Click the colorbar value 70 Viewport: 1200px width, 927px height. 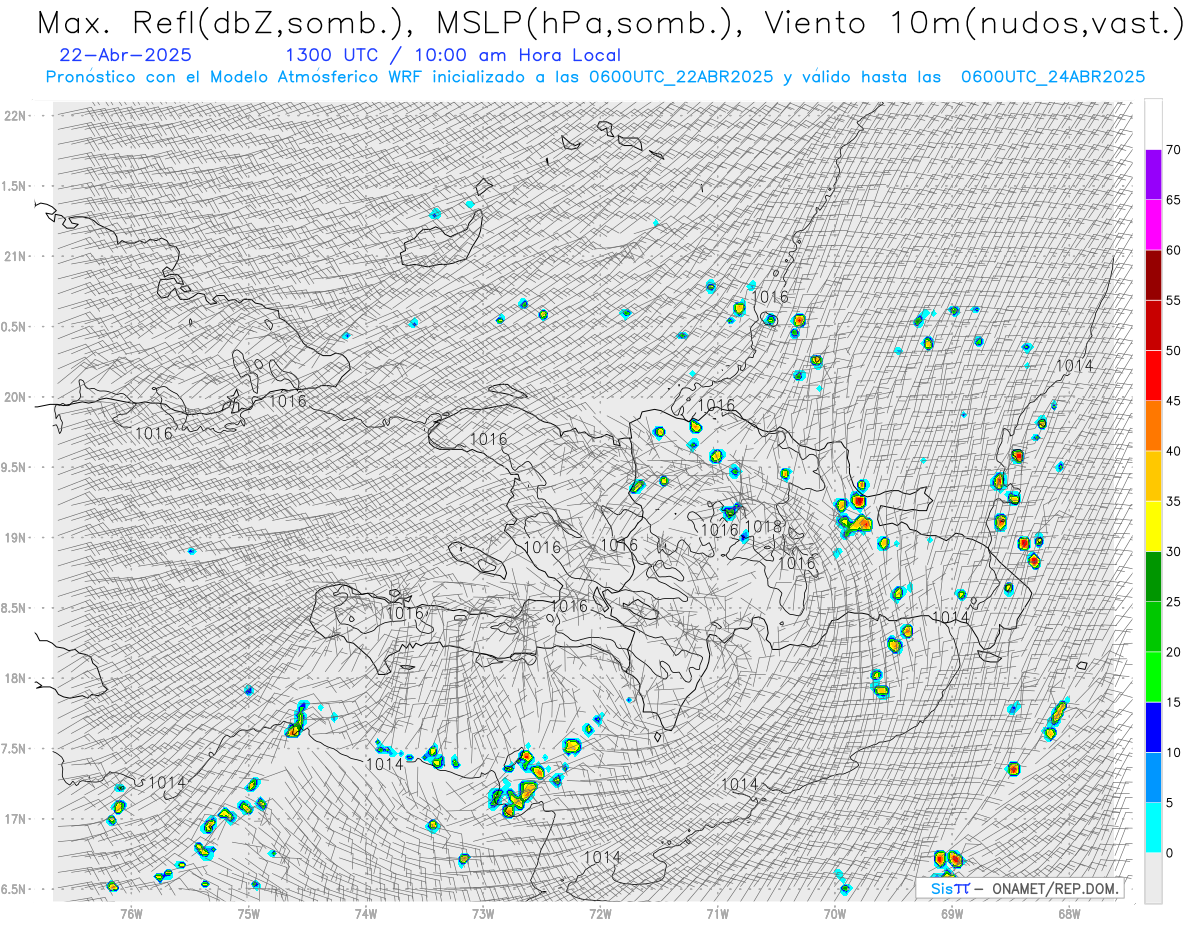click(1174, 150)
